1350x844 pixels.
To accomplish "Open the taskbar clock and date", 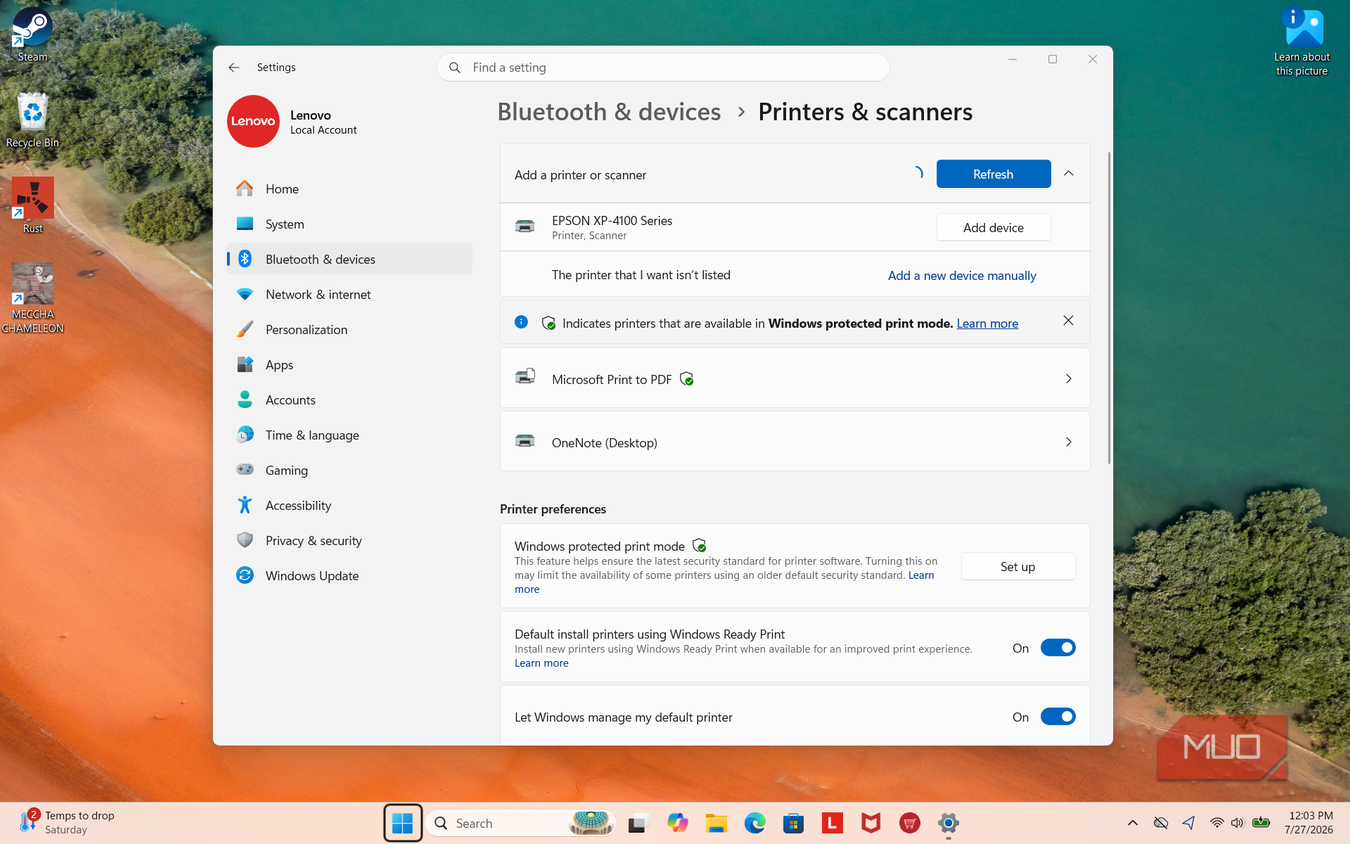I will pyautogui.click(x=1311, y=823).
